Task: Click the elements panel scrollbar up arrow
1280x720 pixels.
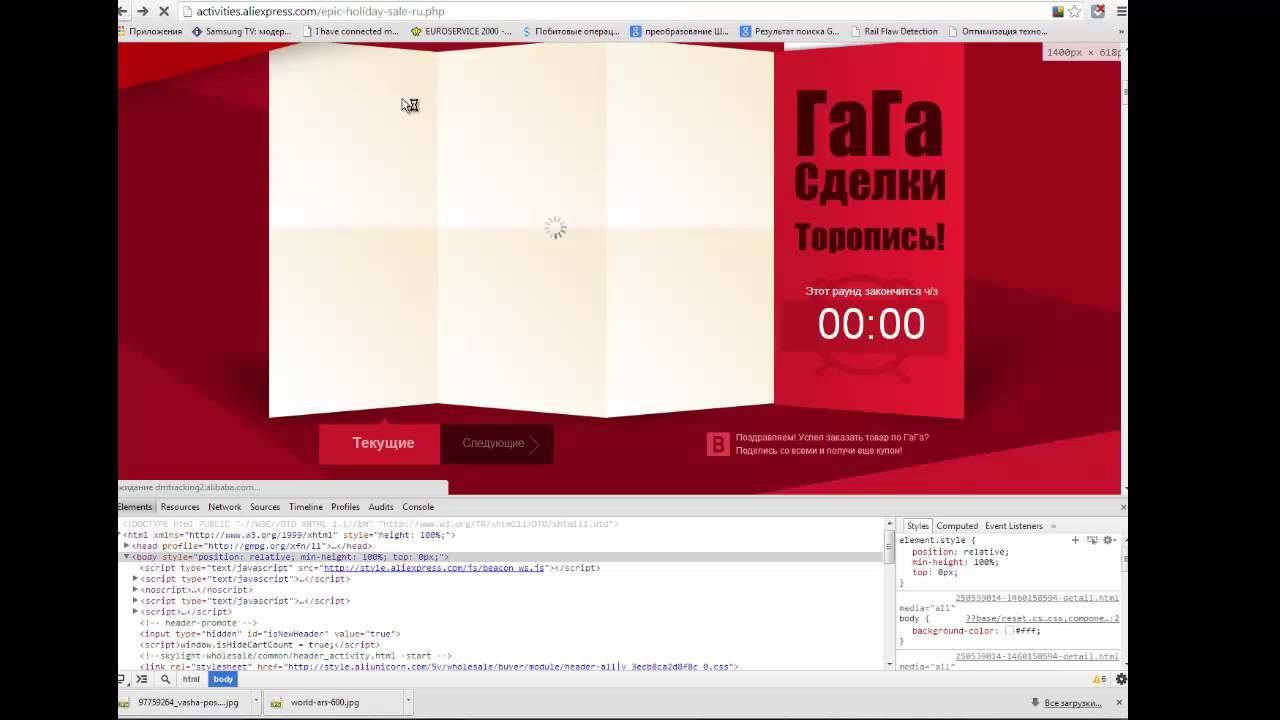Action: pyautogui.click(x=890, y=523)
